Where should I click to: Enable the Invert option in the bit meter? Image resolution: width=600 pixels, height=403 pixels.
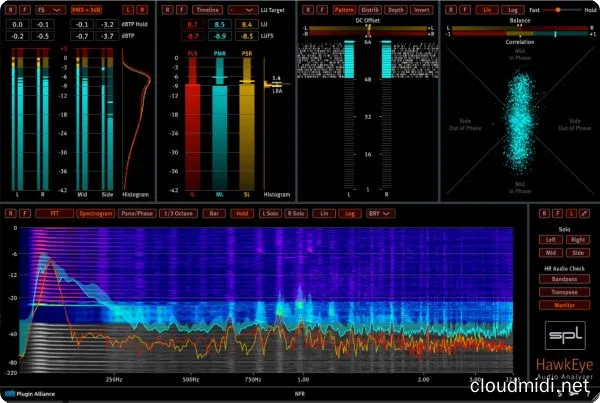point(422,8)
